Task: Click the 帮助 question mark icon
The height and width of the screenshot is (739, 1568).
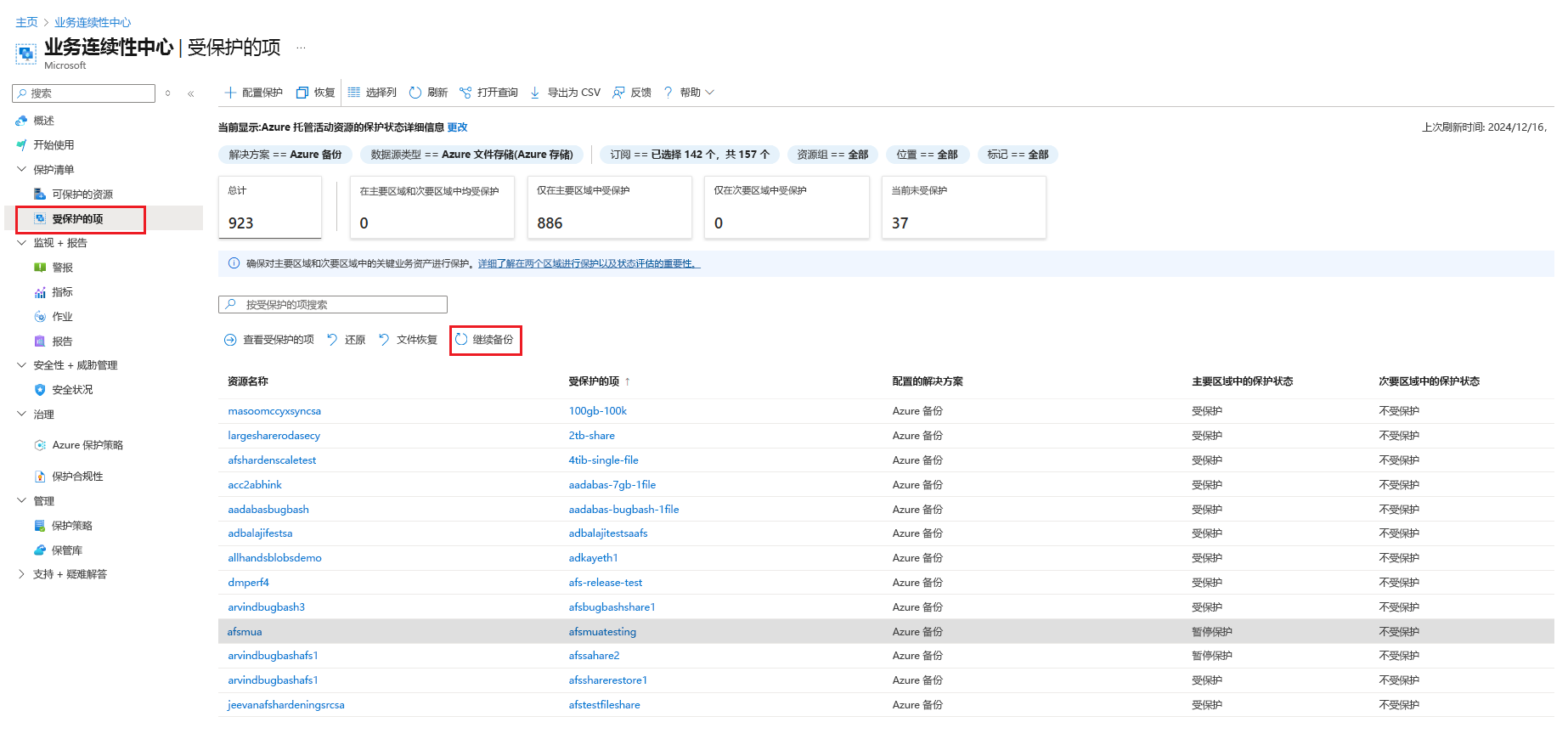Action: [x=668, y=93]
